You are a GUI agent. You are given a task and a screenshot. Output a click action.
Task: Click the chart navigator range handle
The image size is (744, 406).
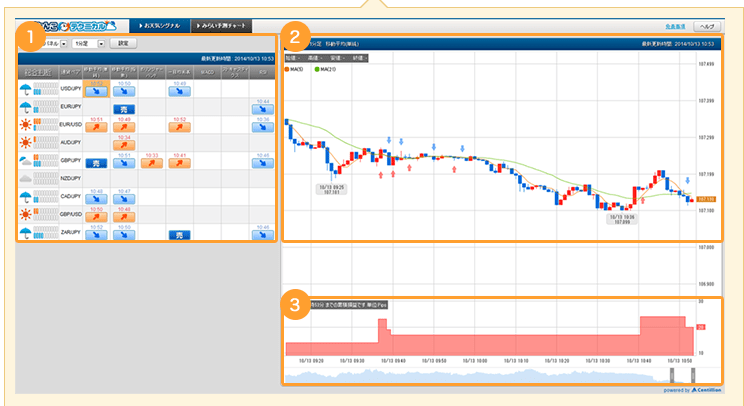tap(672, 375)
